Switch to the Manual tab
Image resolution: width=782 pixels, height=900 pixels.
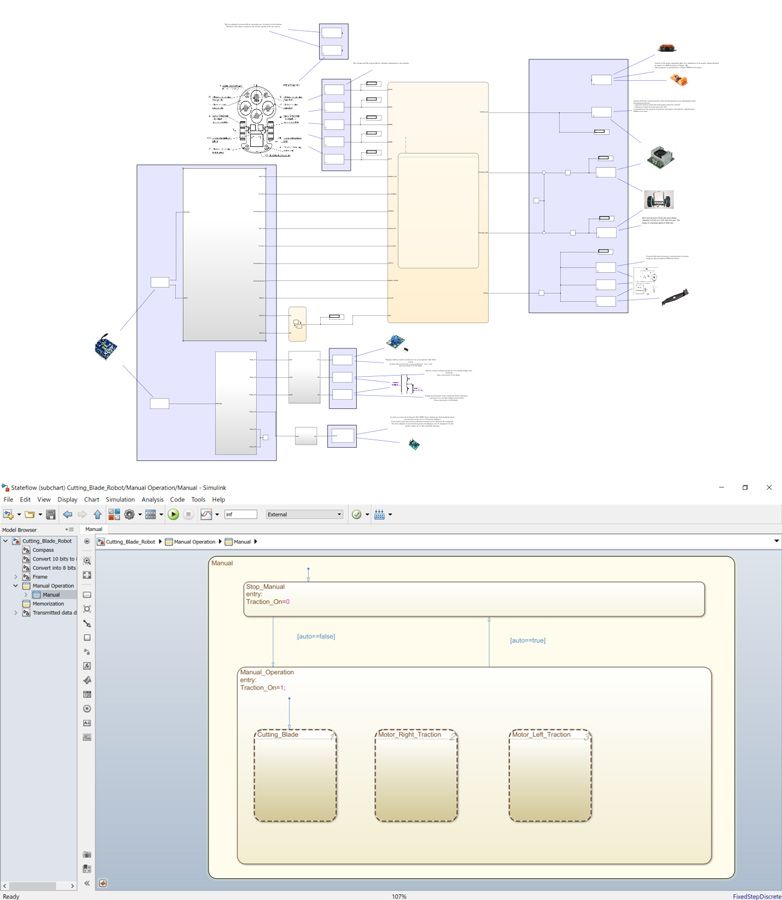tap(94, 529)
